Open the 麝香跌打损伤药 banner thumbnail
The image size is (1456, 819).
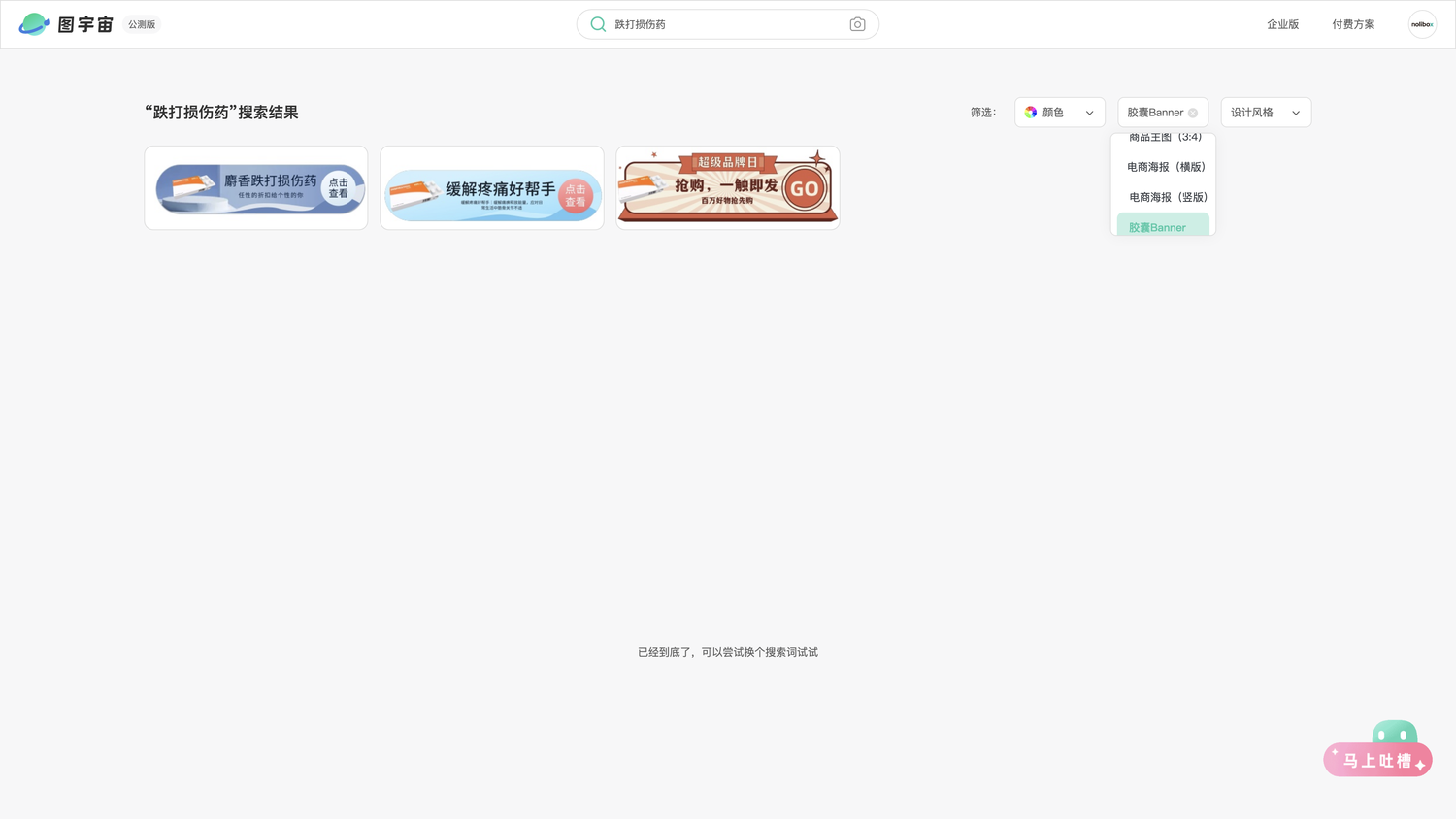[x=256, y=188]
